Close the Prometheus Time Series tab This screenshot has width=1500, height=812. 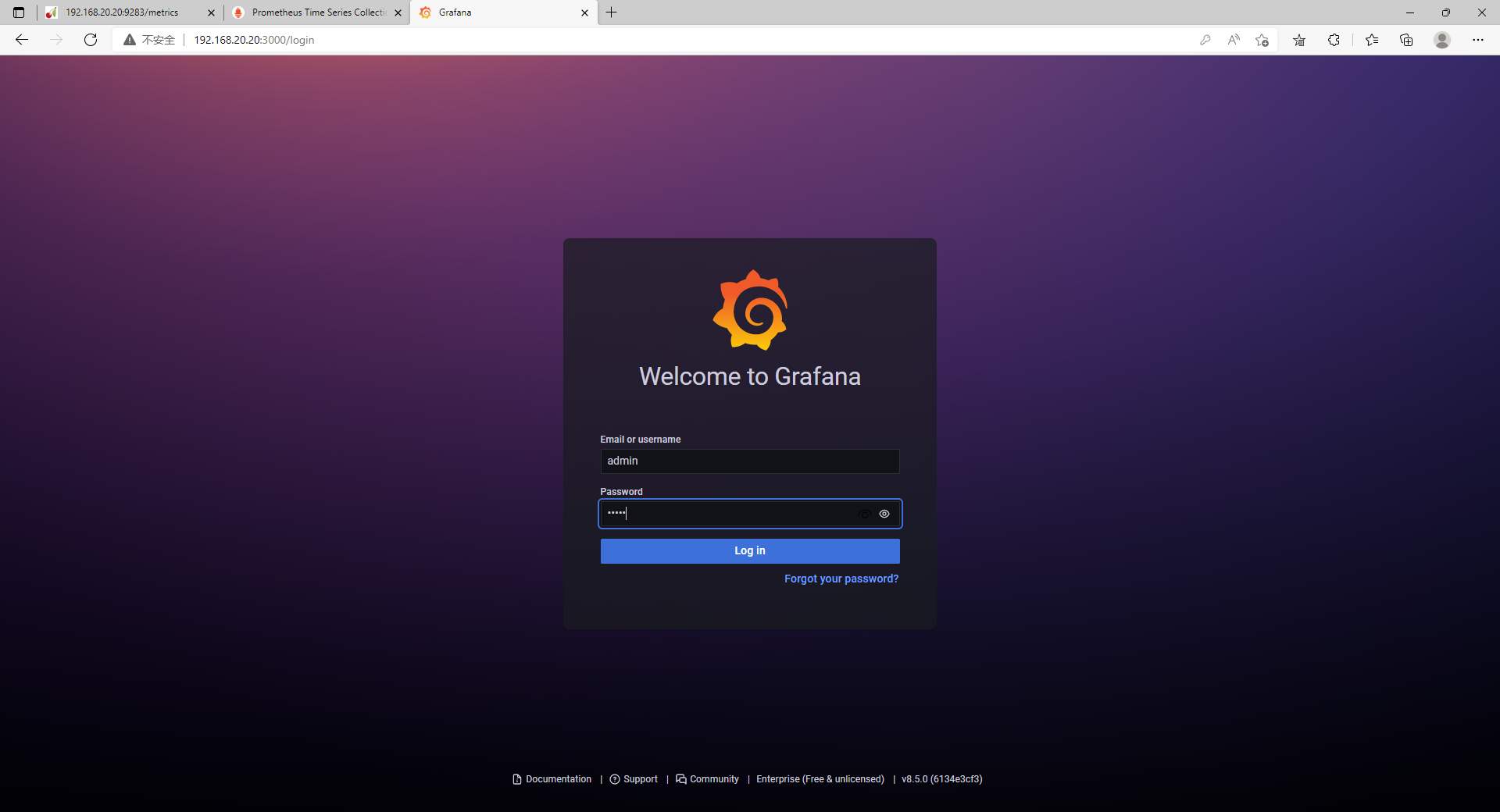[398, 12]
